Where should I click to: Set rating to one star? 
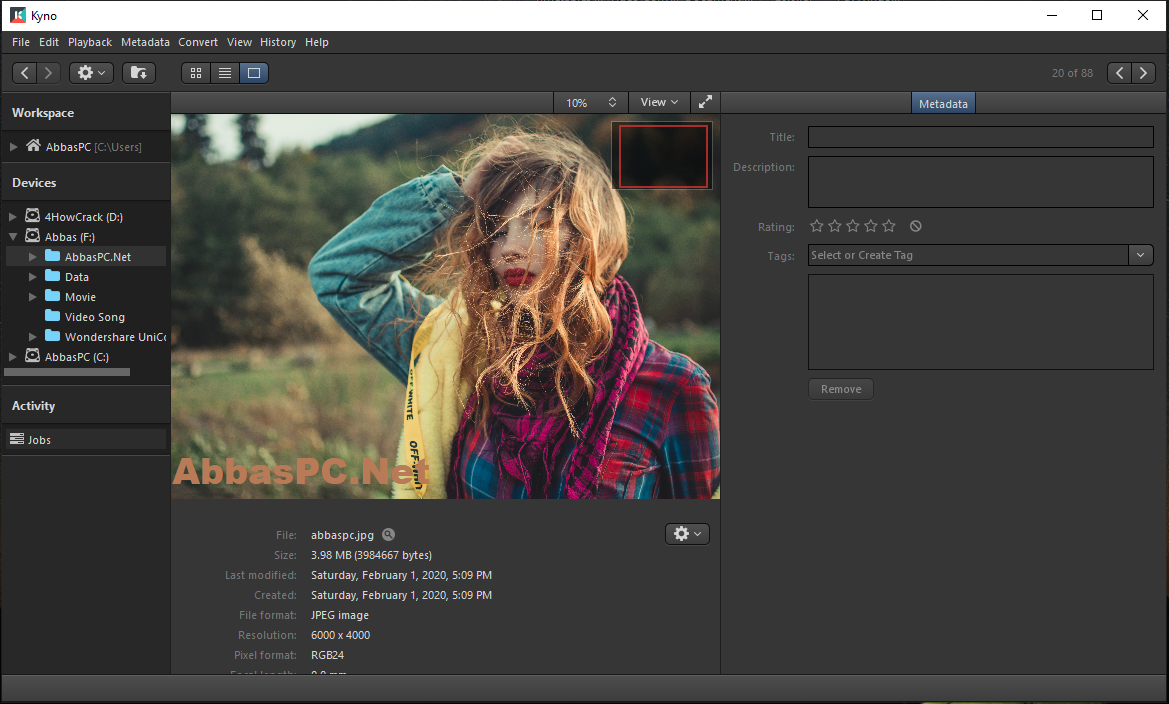[817, 226]
